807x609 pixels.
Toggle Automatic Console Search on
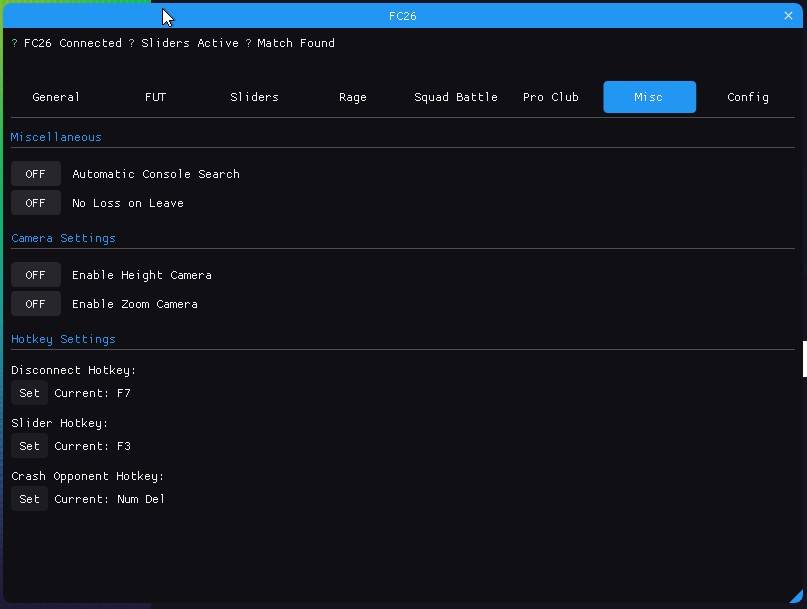point(36,174)
